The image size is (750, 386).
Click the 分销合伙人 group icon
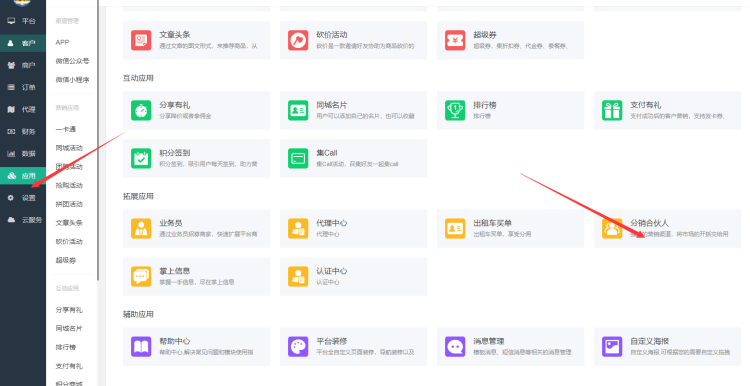tap(612, 229)
